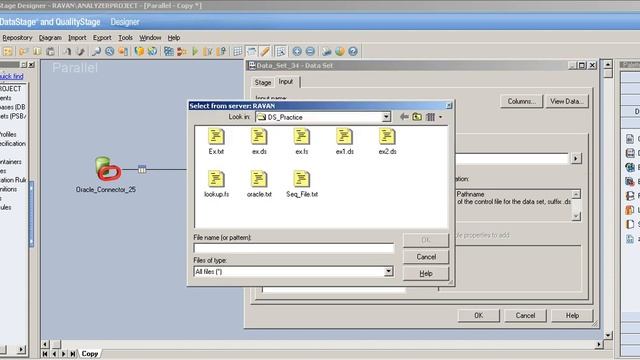This screenshot has width=640, height=360.
Task: Select the Seq_File.txt file
Action: (x=302, y=184)
